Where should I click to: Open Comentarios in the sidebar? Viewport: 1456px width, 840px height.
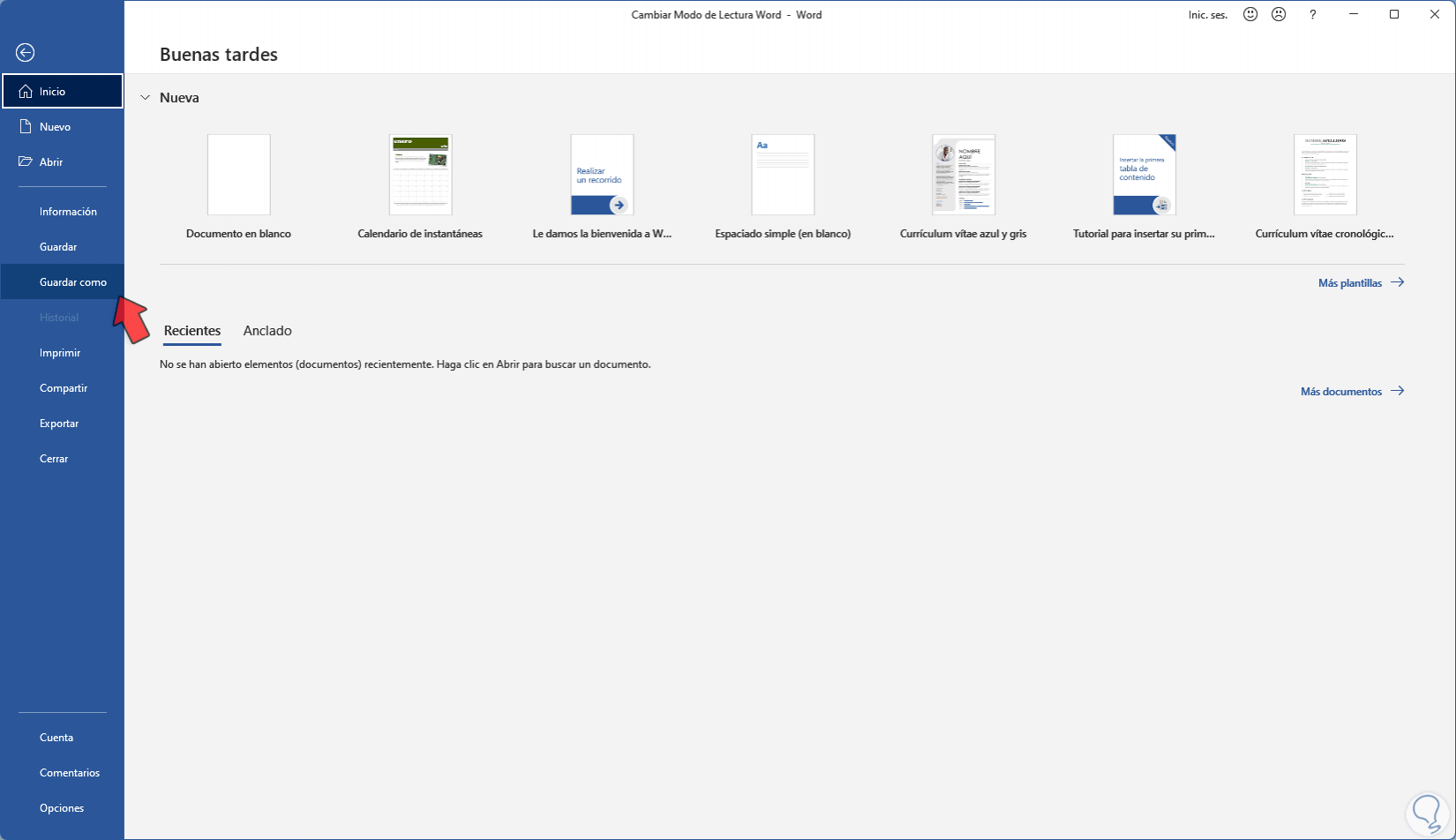62,773
